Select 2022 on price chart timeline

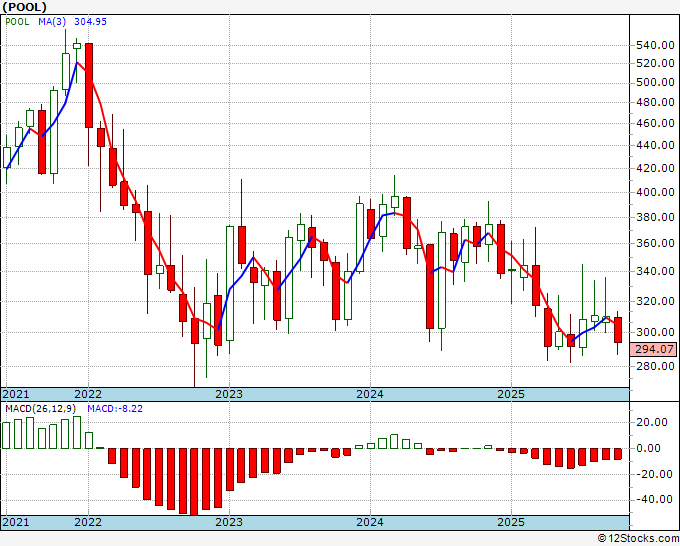[x=88, y=394]
